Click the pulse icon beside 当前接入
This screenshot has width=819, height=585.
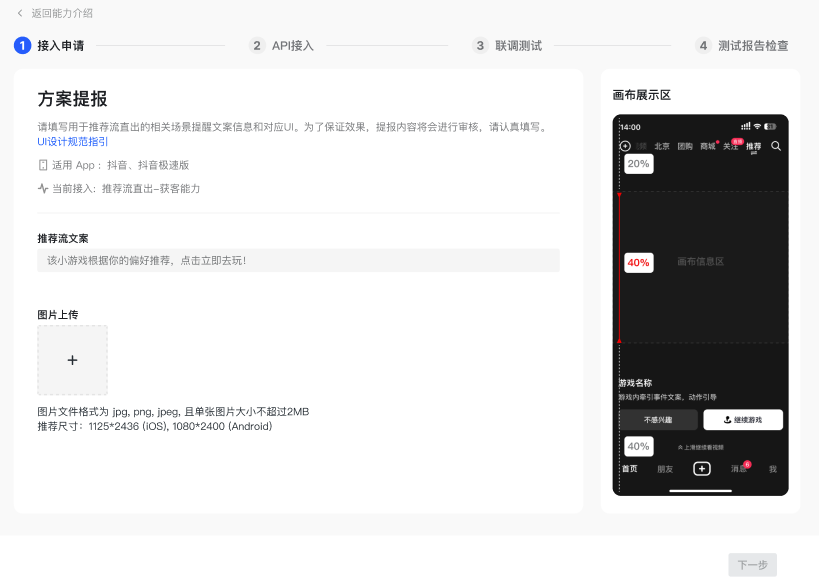pyautogui.click(x=43, y=188)
